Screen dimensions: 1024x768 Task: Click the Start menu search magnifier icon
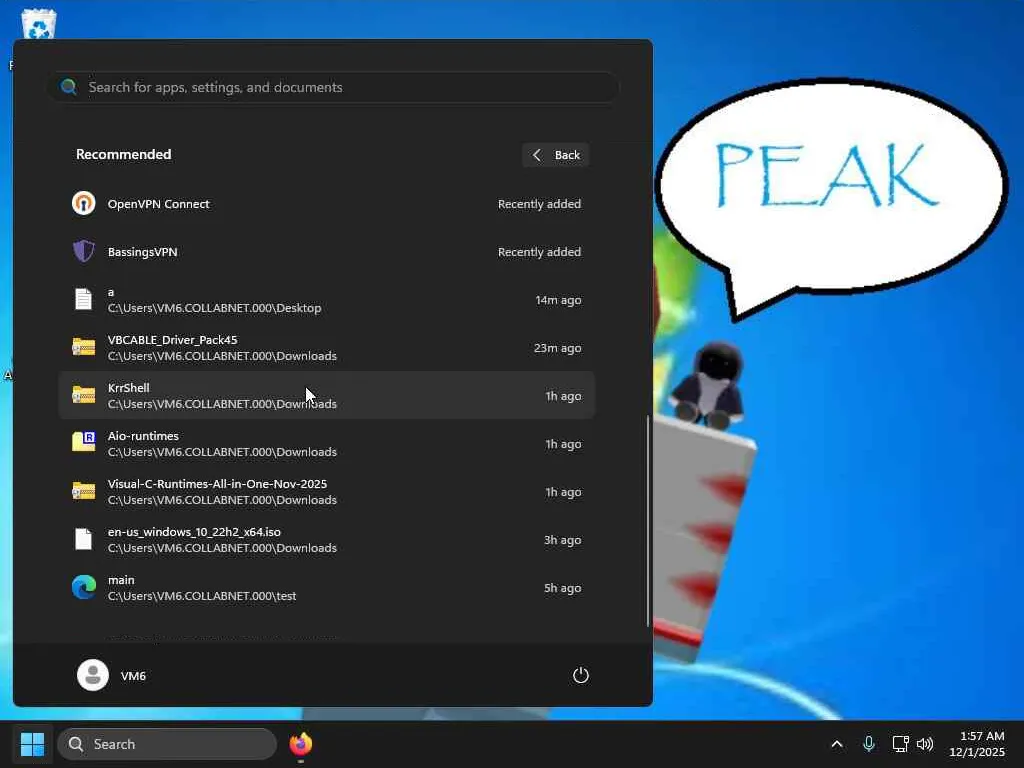tap(69, 87)
